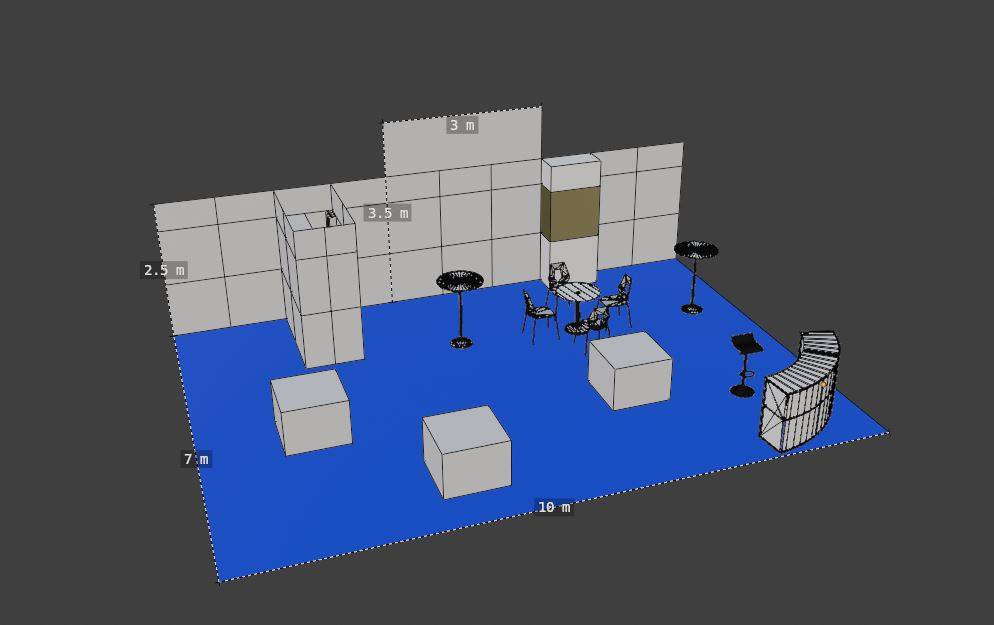Viewport: 994px width, 625px height.
Task: Select the cube closest to the 7 m label
Action: 312,412
